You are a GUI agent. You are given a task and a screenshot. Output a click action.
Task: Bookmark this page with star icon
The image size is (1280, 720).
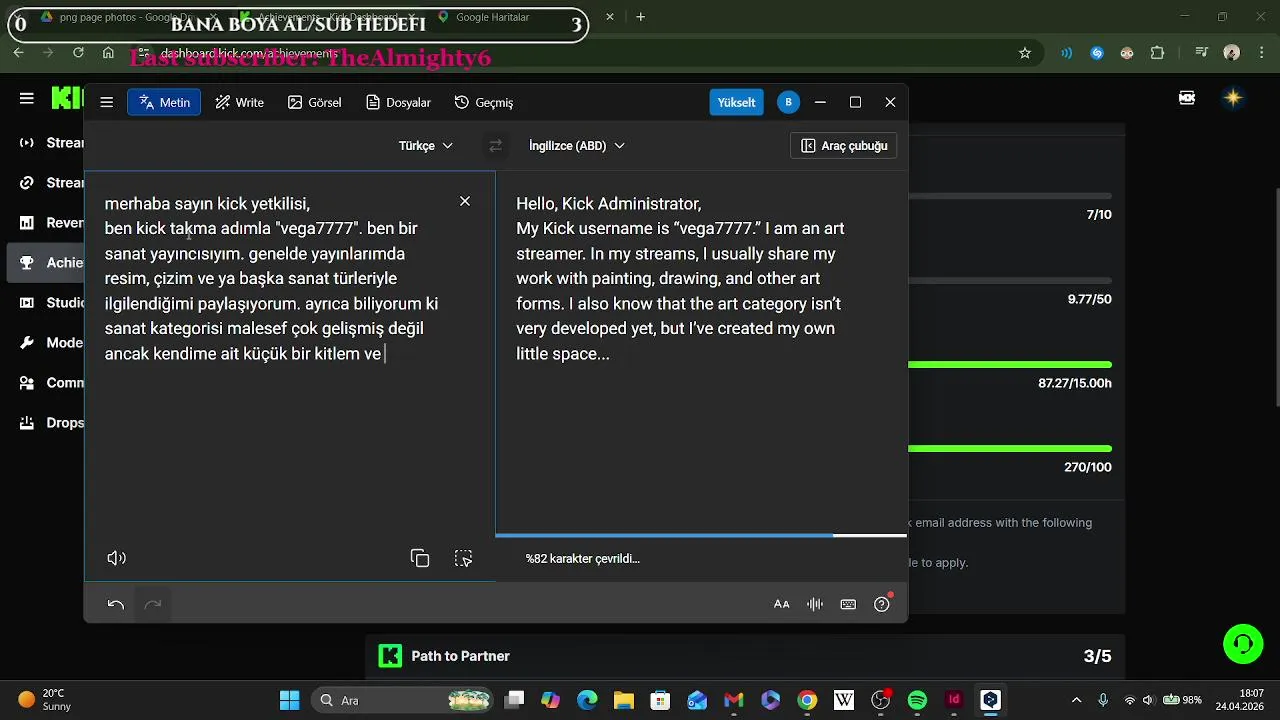point(1025,53)
